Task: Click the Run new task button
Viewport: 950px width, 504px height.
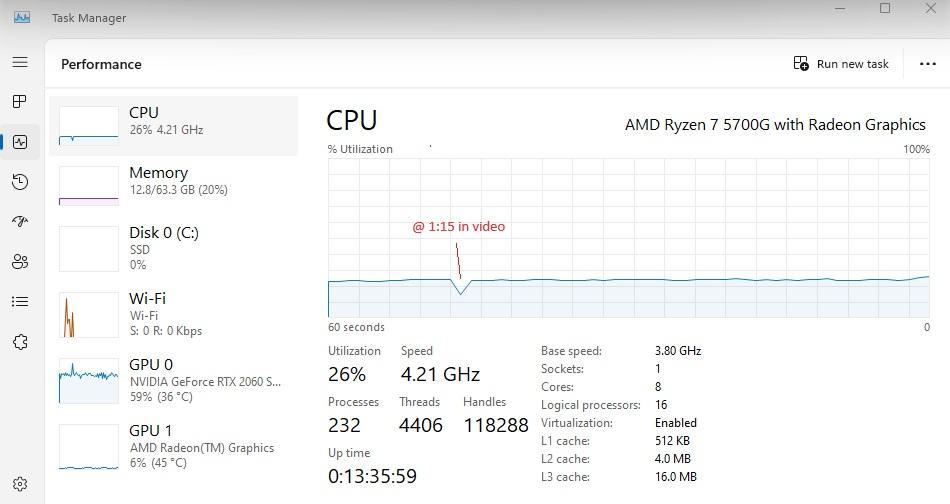Action: pos(841,64)
